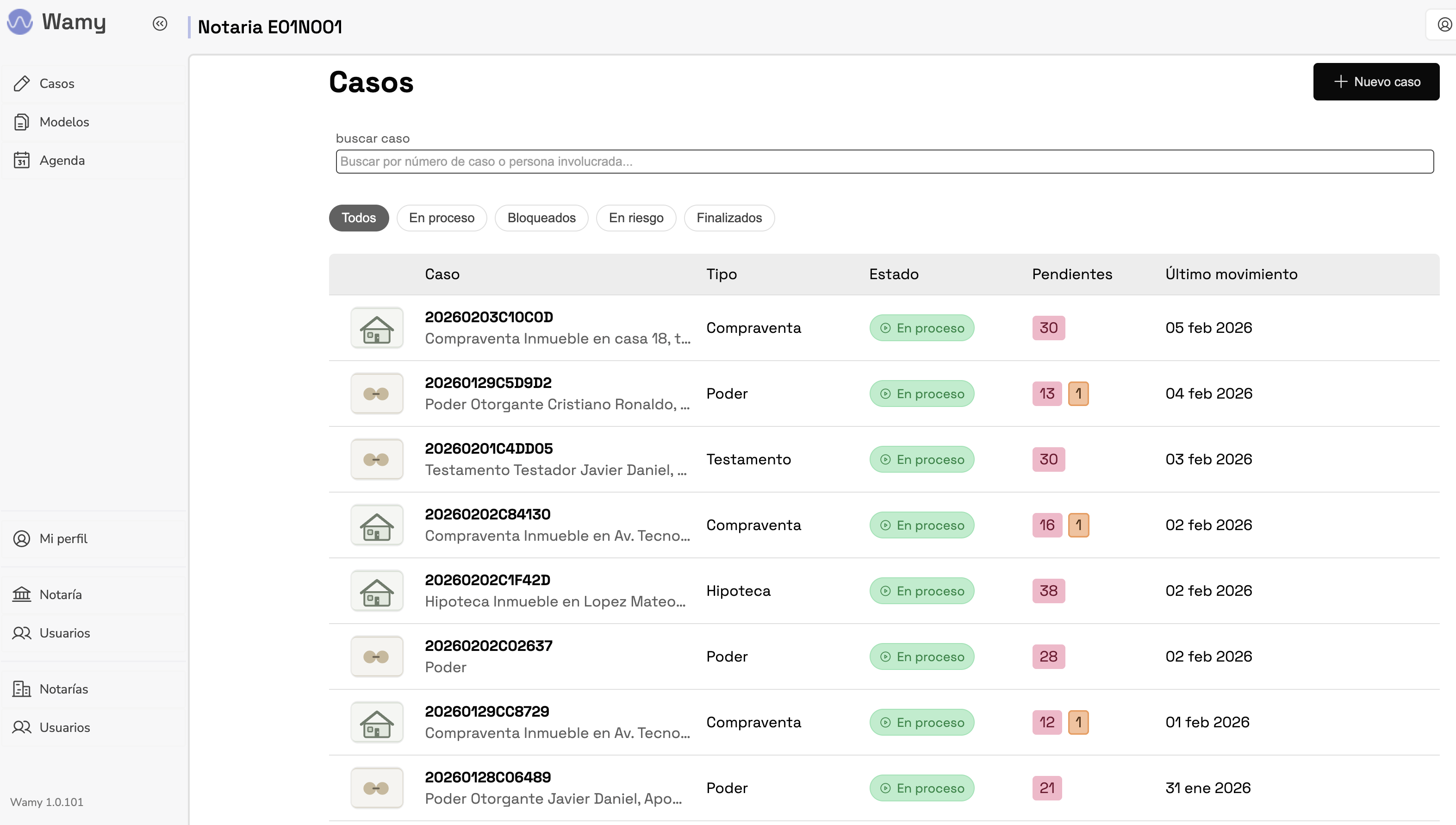Open Notarías buildings icon in sidebar
This screenshot has width=1456, height=825.
point(21,689)
